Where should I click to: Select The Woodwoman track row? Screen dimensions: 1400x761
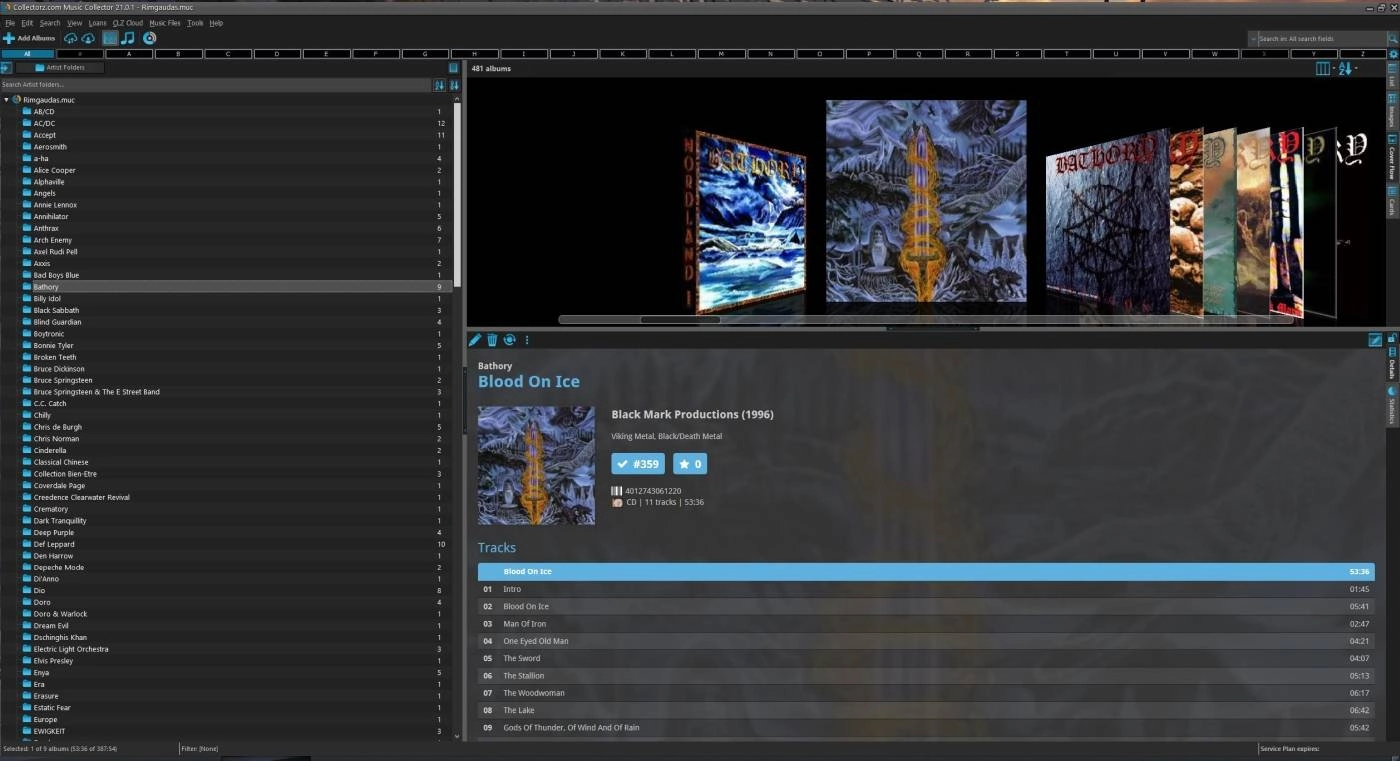(926, 693)
